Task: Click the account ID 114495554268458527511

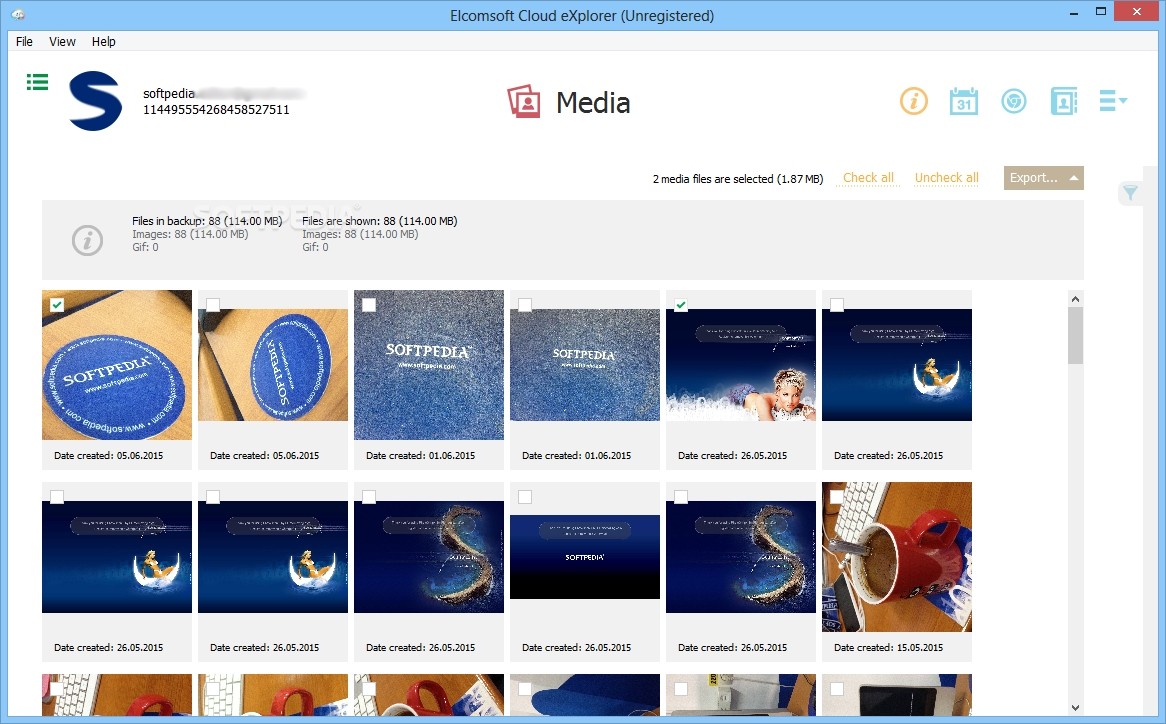Action: click(x=216, y=110)
